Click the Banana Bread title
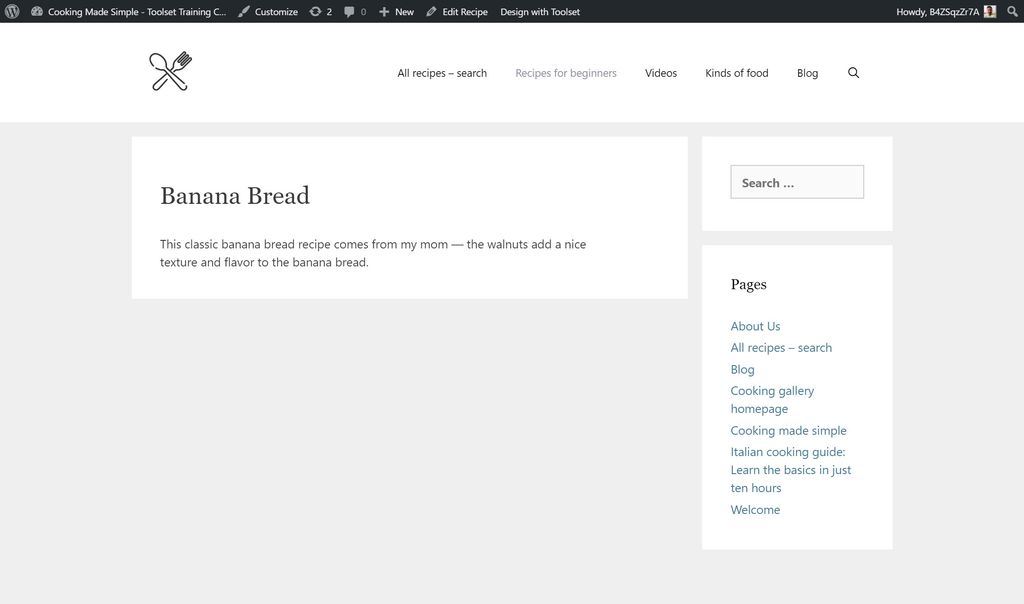This screenshot has height=604, width=1024. point(234,196)
